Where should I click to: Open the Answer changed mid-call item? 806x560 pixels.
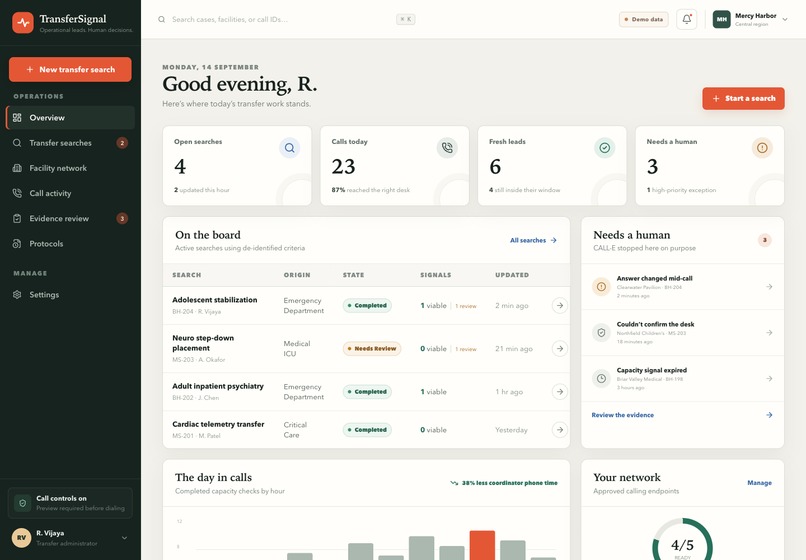(682, 287)
